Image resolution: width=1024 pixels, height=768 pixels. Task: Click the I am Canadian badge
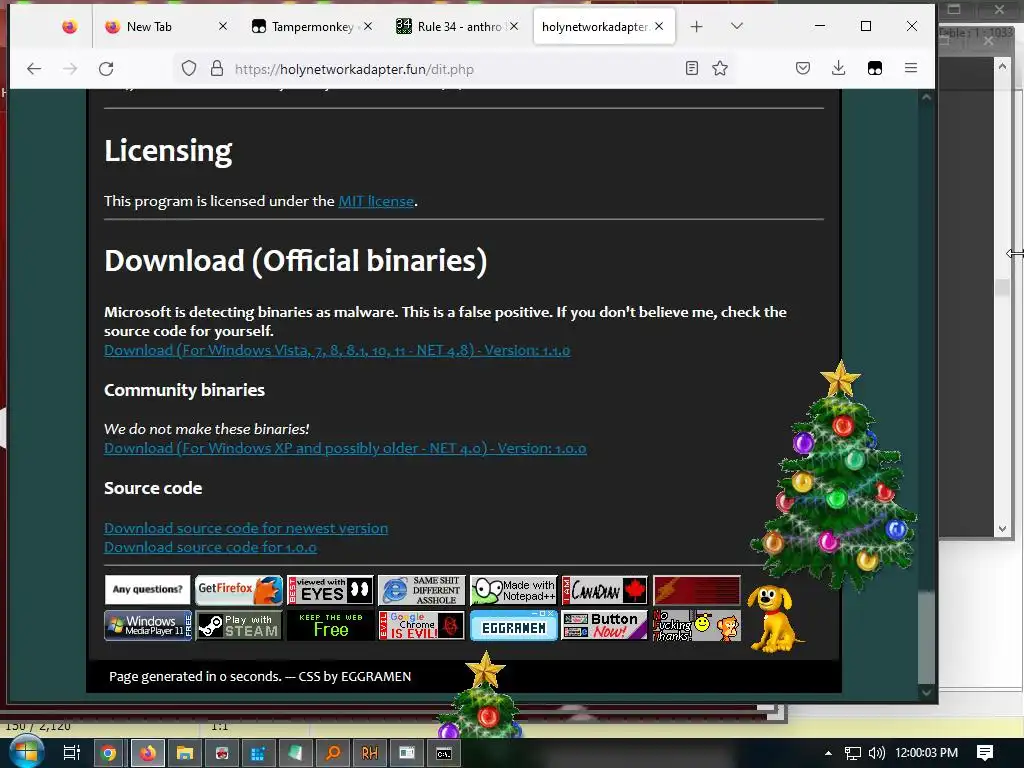[x=605, y=590]
